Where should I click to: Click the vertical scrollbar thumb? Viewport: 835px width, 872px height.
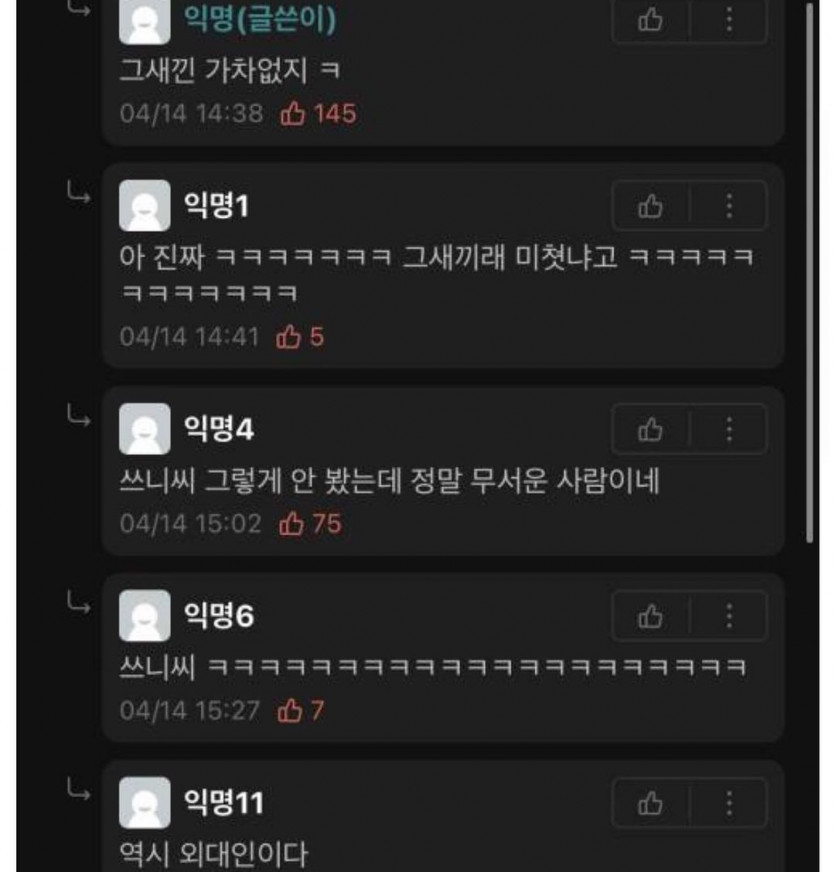(x=809, y=272)
